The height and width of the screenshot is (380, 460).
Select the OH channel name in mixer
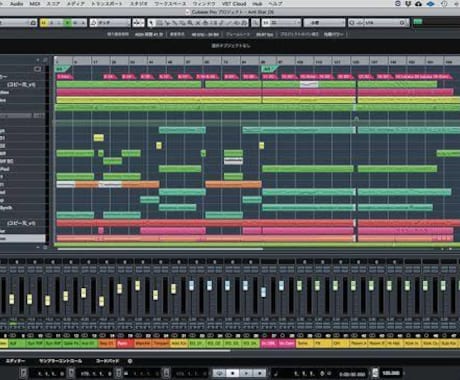click(x=340, y=343)
